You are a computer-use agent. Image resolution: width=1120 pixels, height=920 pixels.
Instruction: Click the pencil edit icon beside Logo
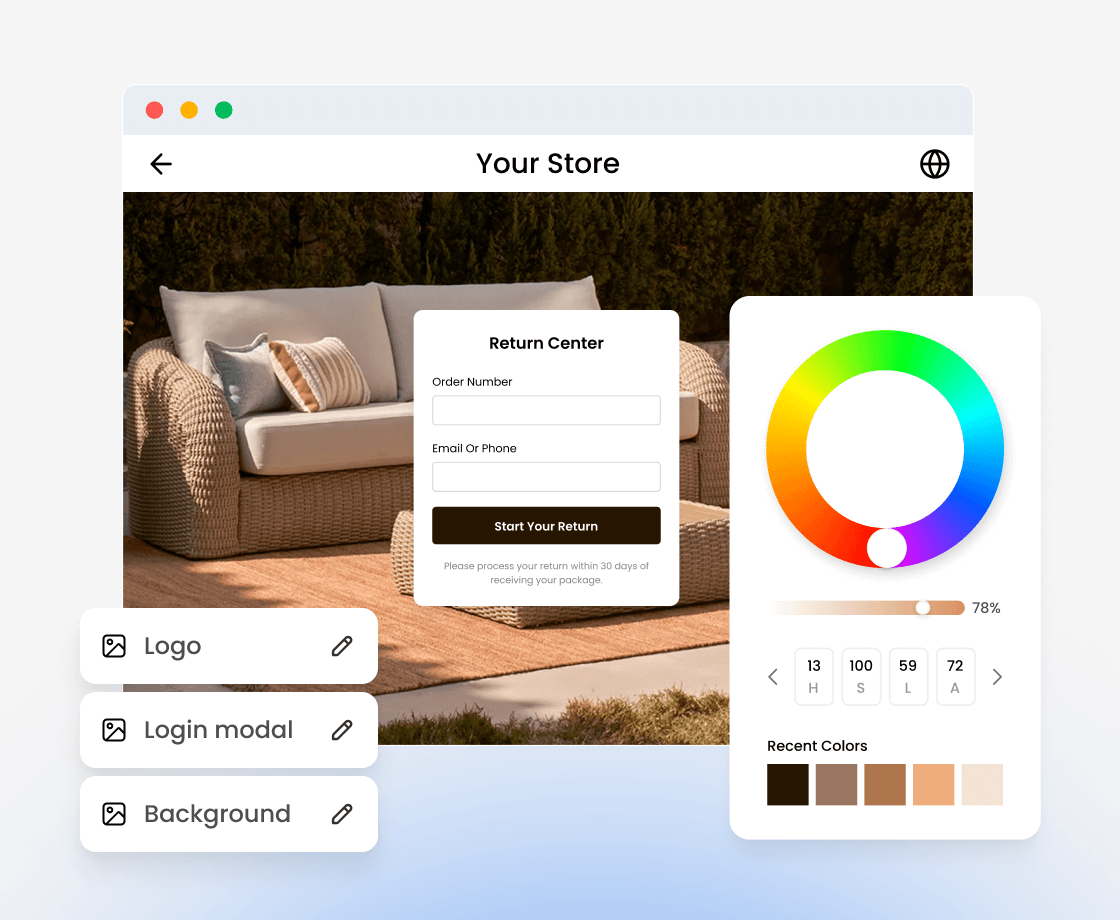point(342,646)
